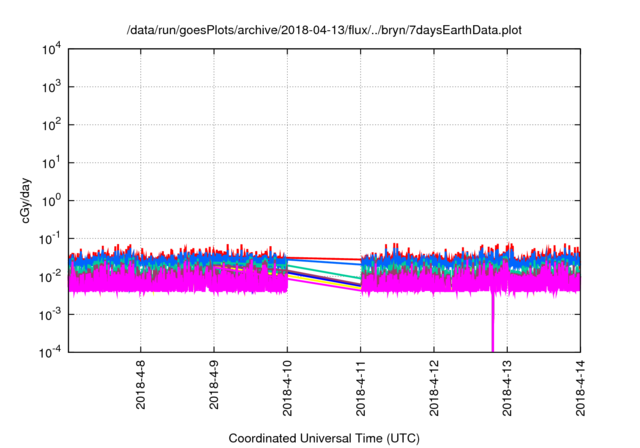Click the 2018-4-9 date tick label
This screenshot has height=448, width=640.
pyautogui.click(x=214, y=384)
